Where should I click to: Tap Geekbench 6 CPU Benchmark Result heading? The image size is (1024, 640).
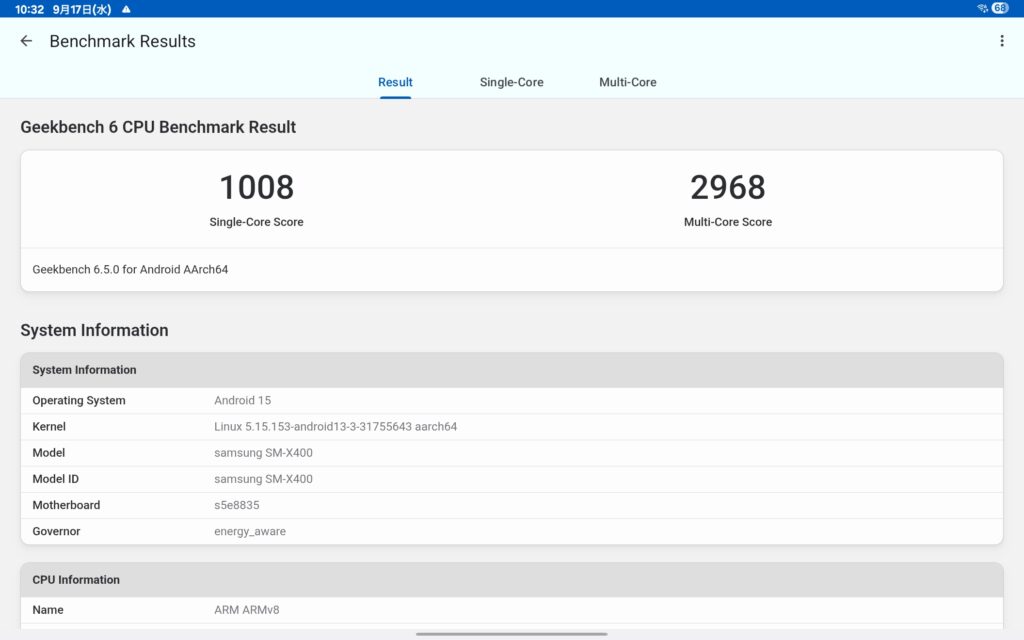pos(158,127)
